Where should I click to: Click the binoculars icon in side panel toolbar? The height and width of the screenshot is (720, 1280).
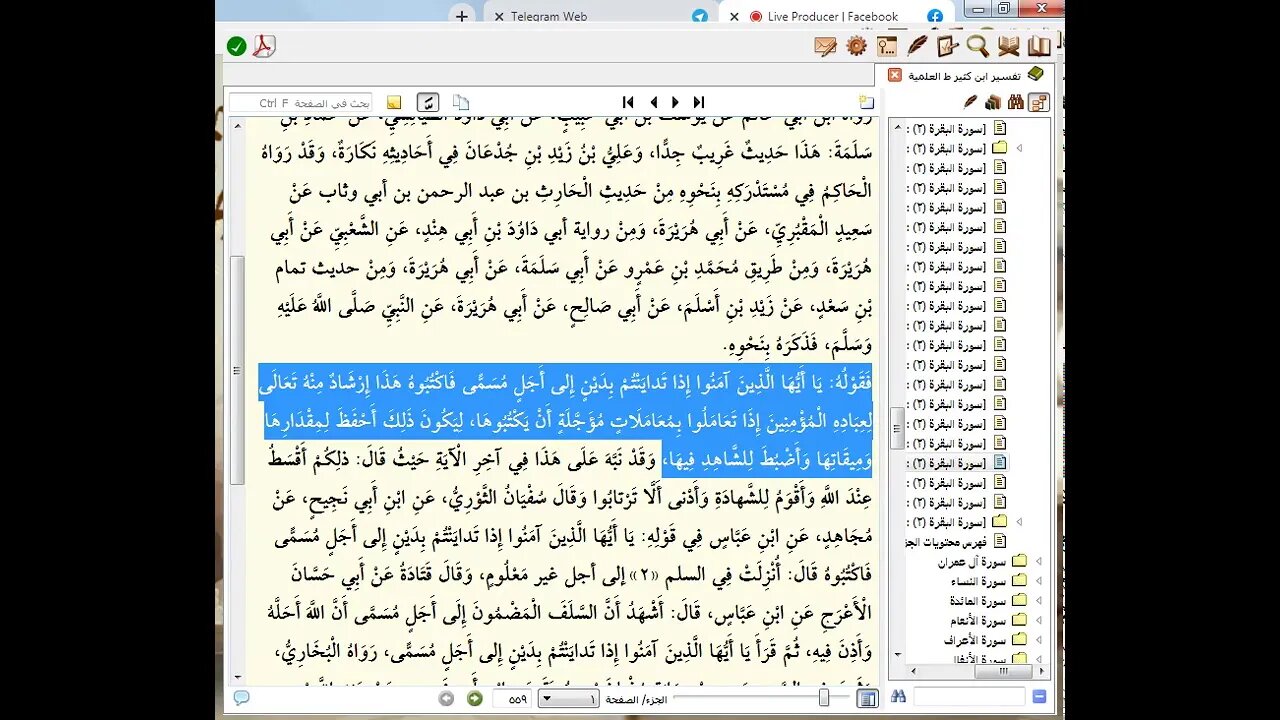coord(1015,102)
